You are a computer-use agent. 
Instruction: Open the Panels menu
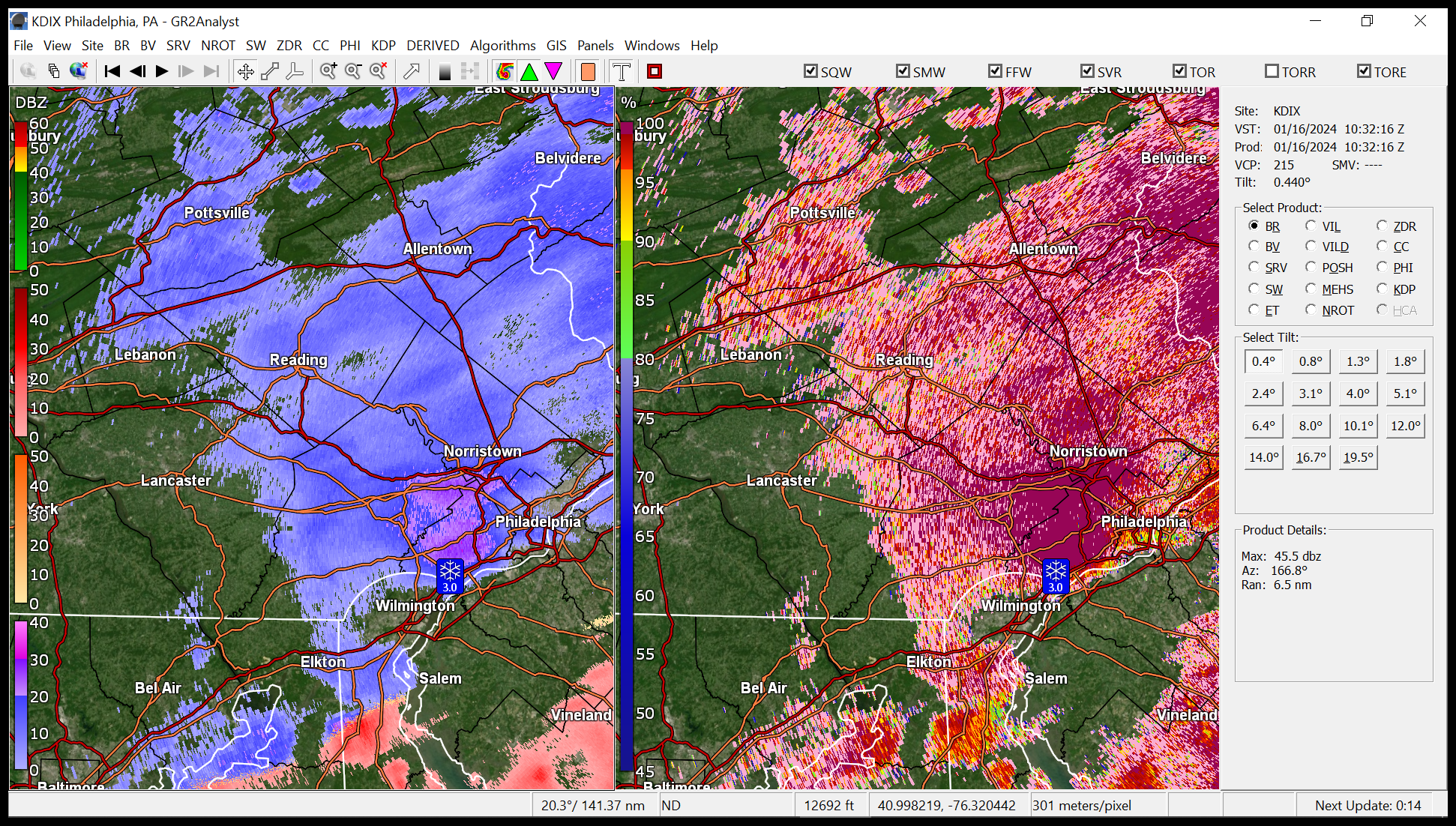tap(595, 46)
